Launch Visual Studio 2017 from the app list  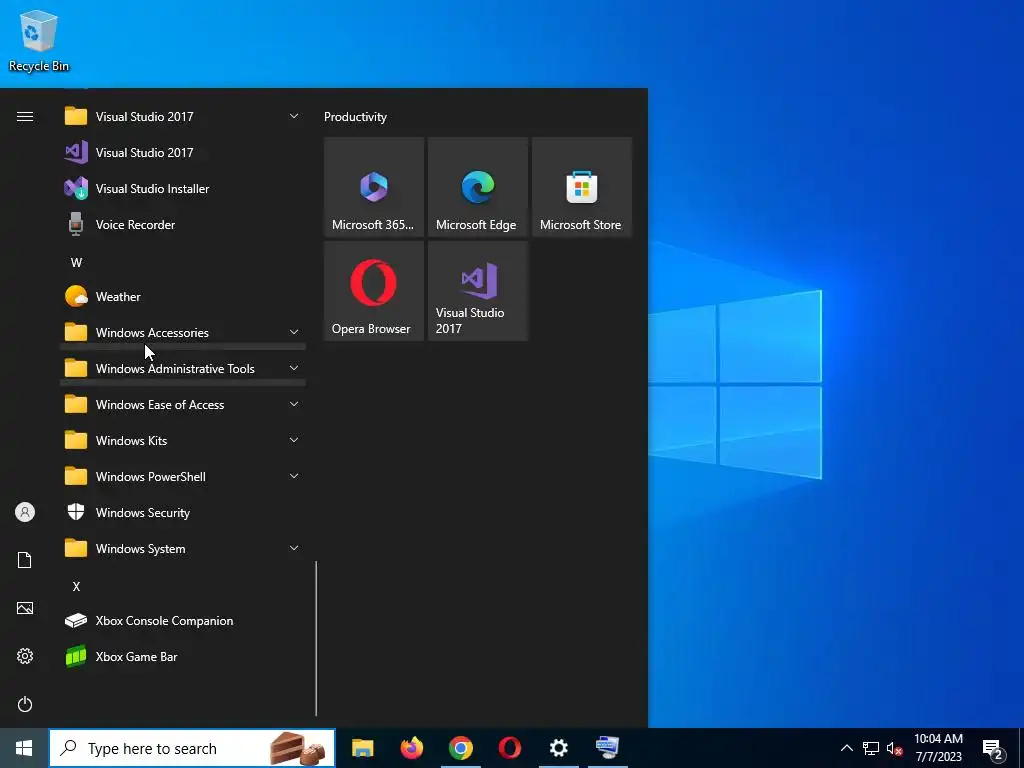[183, 153]
